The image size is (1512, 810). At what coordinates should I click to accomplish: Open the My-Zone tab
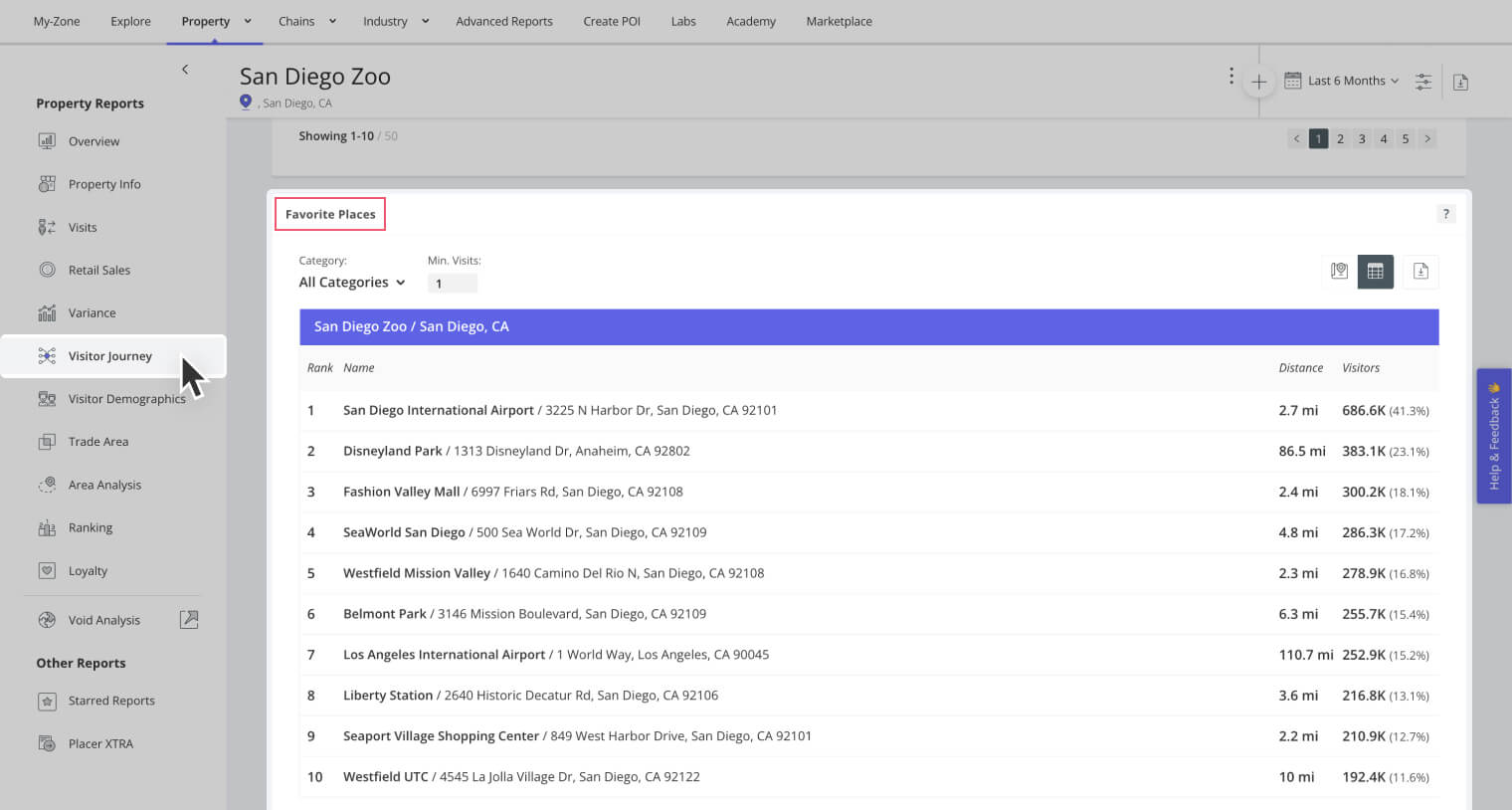pyautogui.click(x=57, y=21)
